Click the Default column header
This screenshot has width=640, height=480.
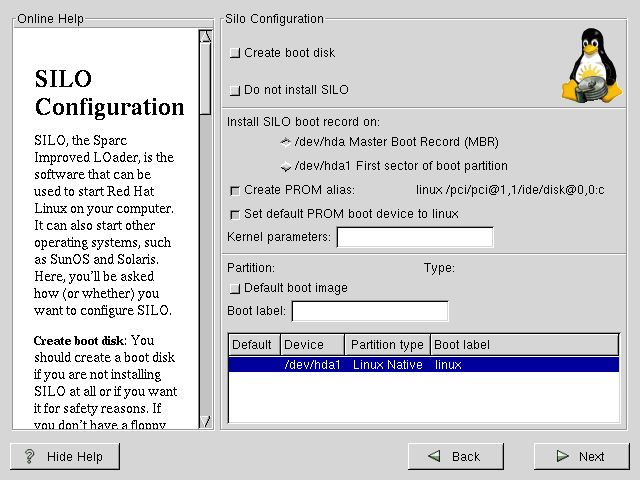[x=254, y=345]
